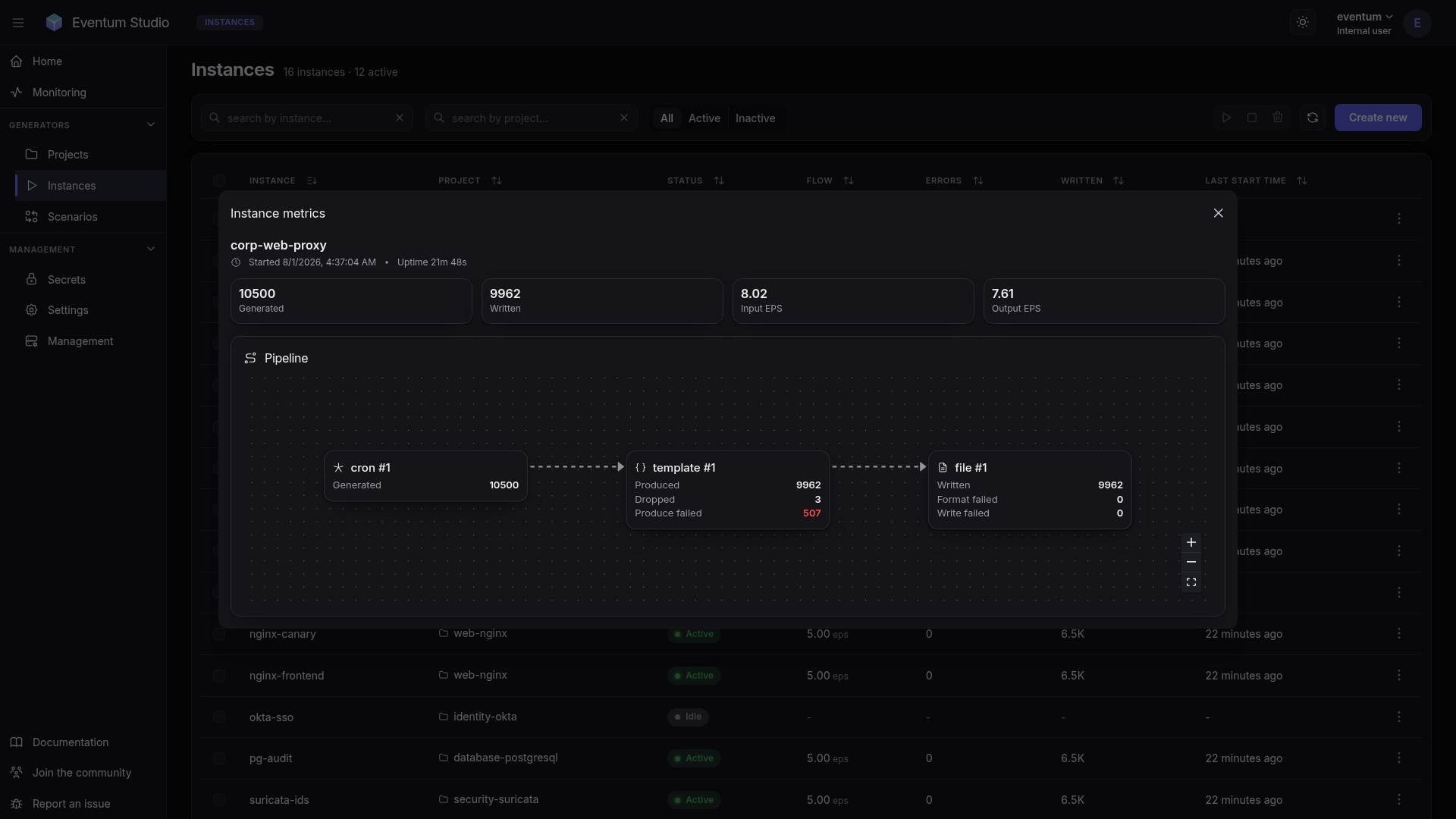Fit the pipeline graph to view
The width and height of the screenshot is (1456, 819).
coord(1191,582)
